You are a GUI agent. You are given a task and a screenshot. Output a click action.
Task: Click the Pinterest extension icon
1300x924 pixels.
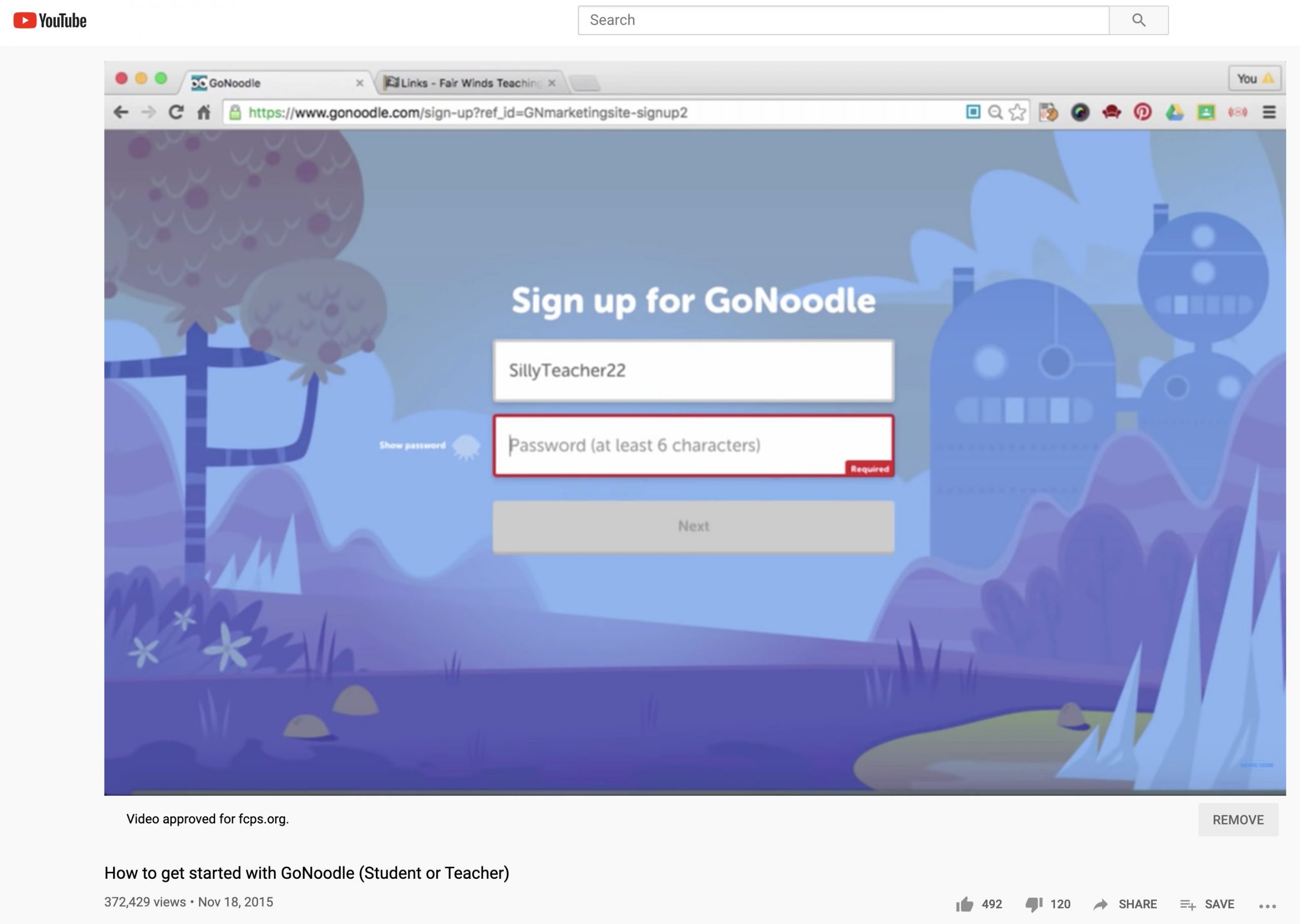1143,112
